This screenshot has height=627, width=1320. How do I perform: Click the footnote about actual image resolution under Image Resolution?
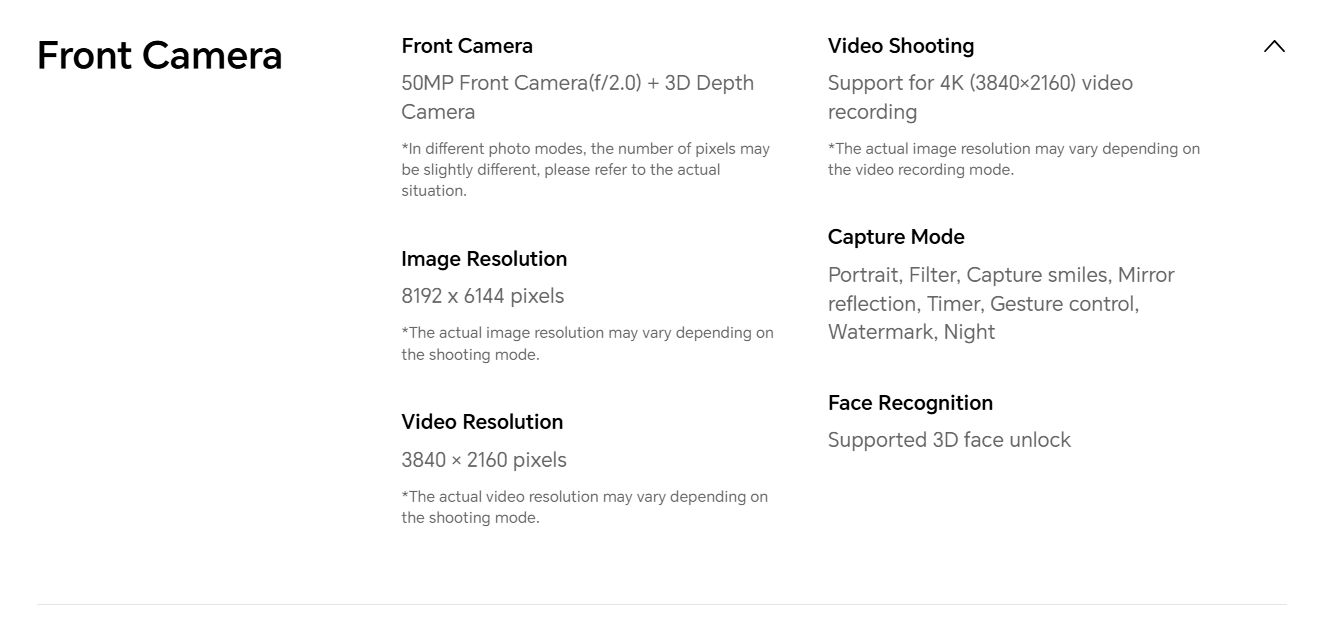pyautogui.click(x=587, y=343)
